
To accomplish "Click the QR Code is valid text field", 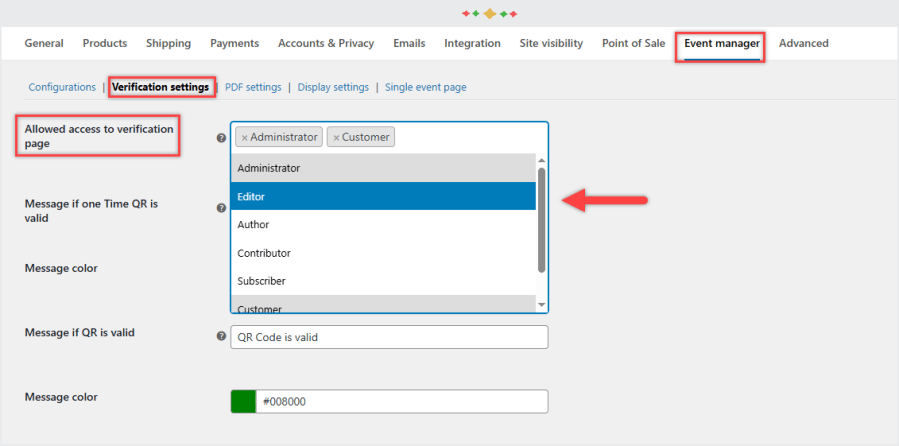I will [x=389, y=337].
